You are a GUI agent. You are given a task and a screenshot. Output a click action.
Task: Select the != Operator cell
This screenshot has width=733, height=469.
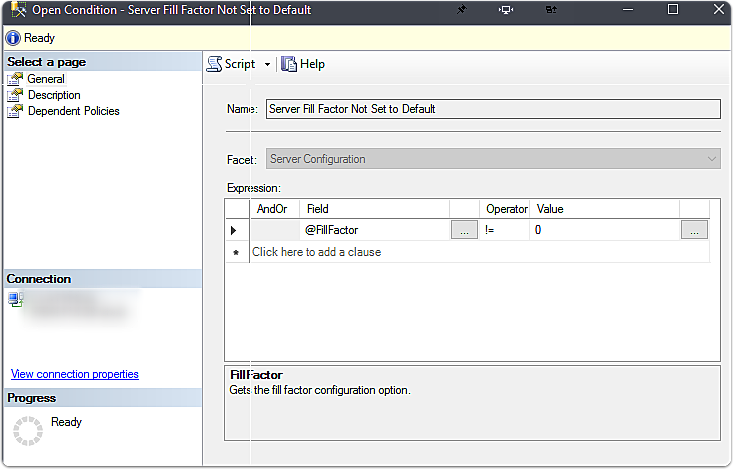[x=504, y=230]
